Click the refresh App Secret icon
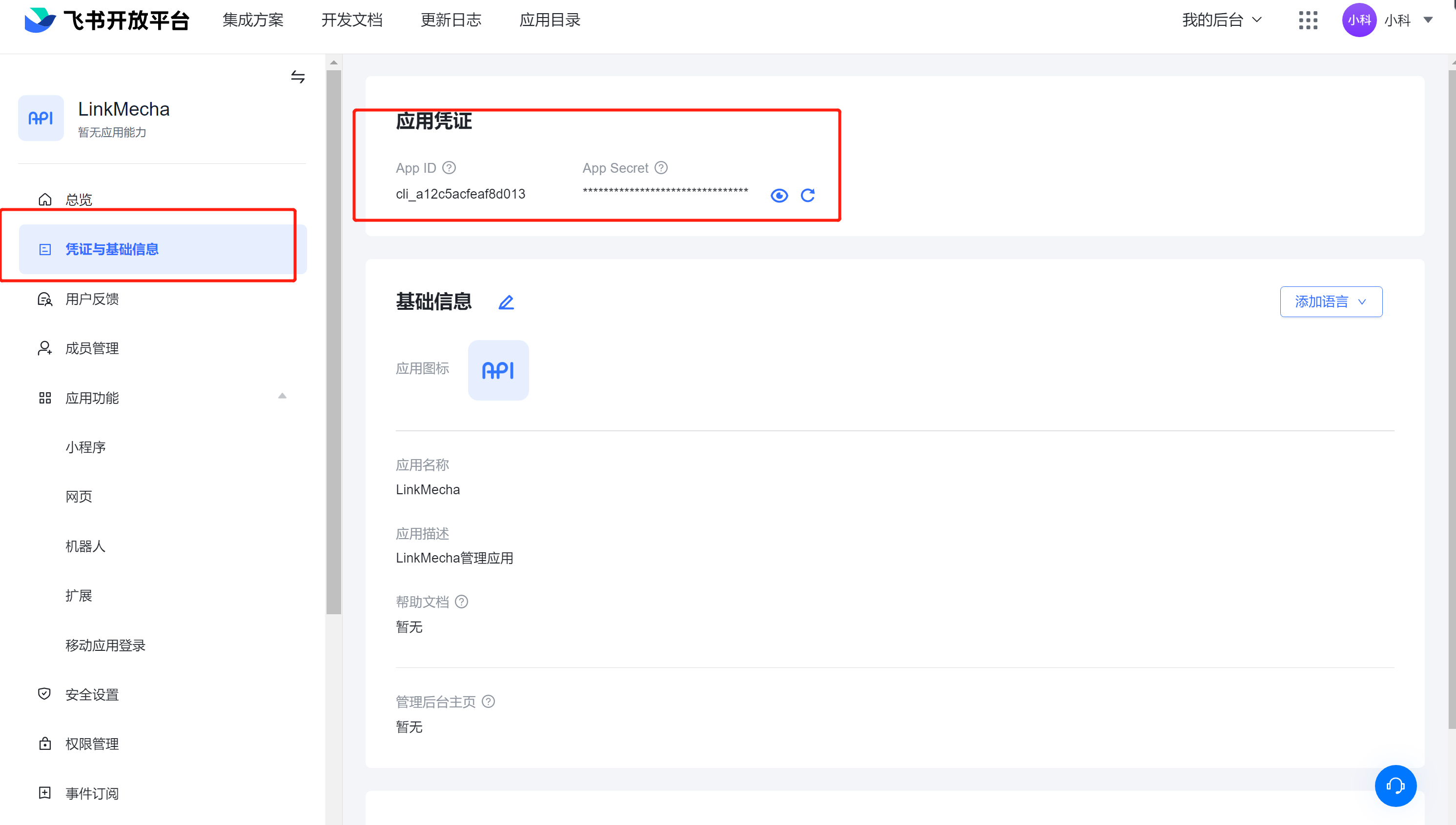This screenshot has height=825, width=1456. click(808, 196)
